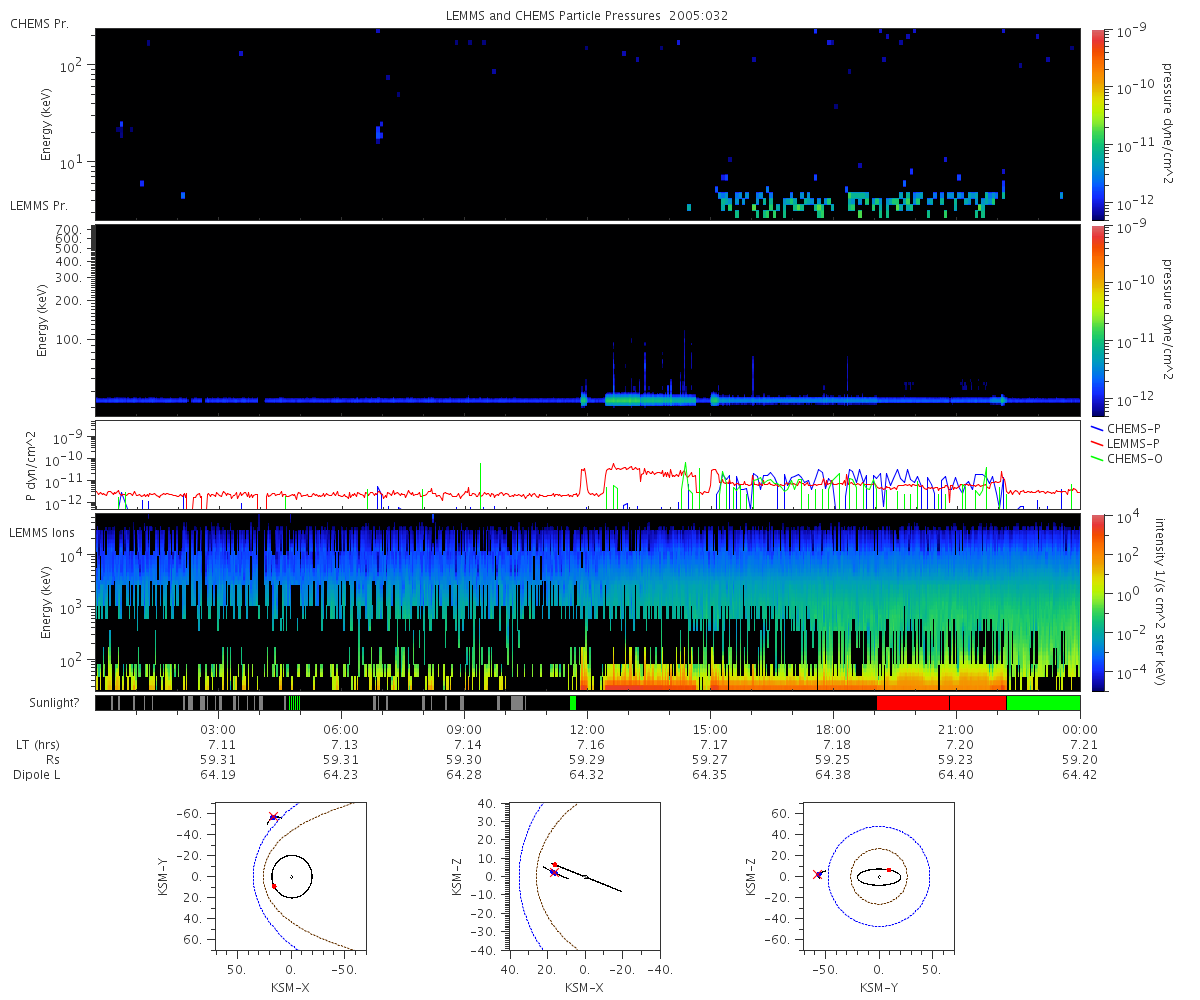Image resolution: width=1200 pixels, height=1000 pixels.
Task: Click the Sunlight? row label
Action: tap(43, 703)
